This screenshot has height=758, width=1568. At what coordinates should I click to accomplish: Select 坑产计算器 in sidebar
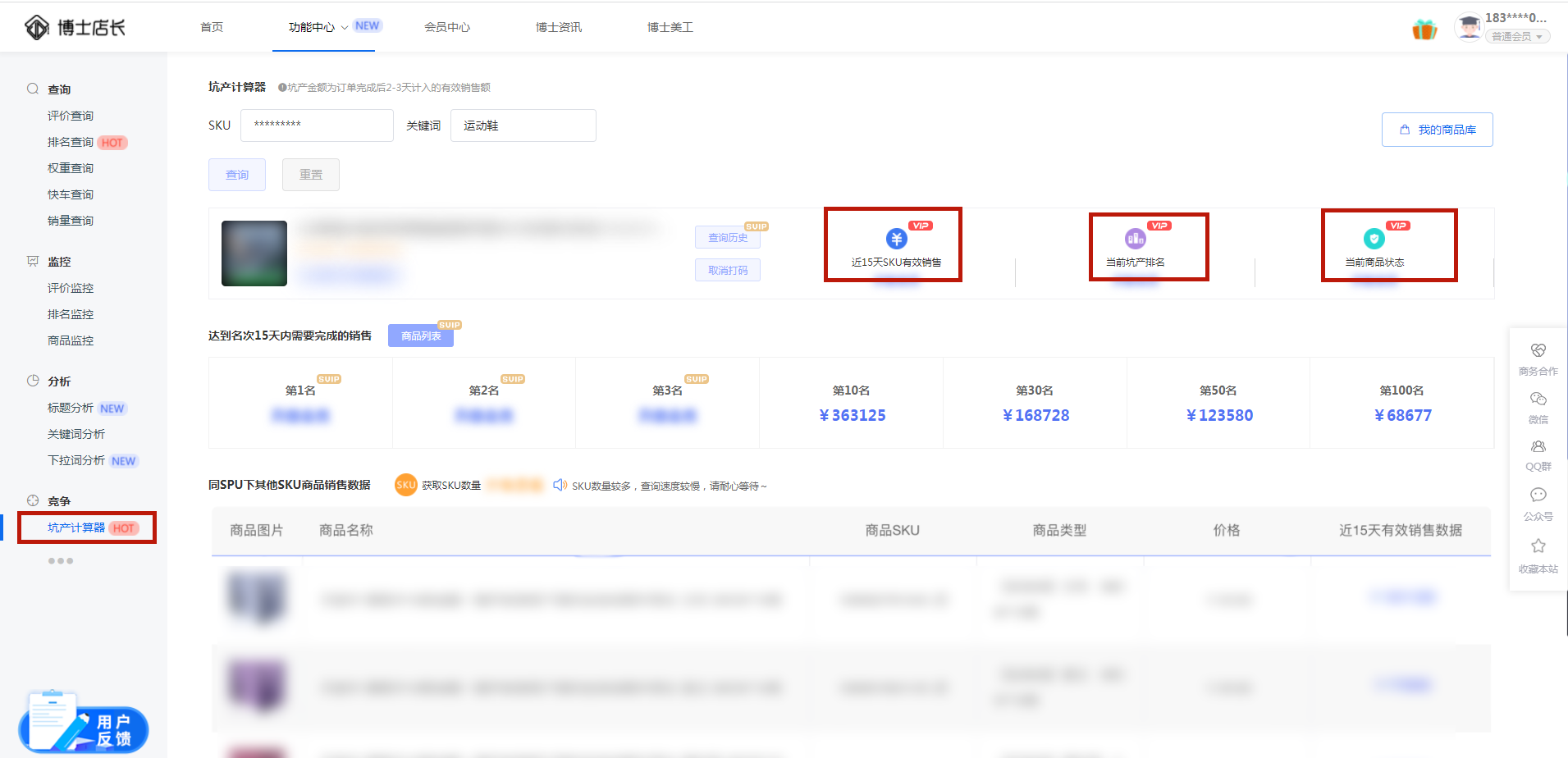76,527
